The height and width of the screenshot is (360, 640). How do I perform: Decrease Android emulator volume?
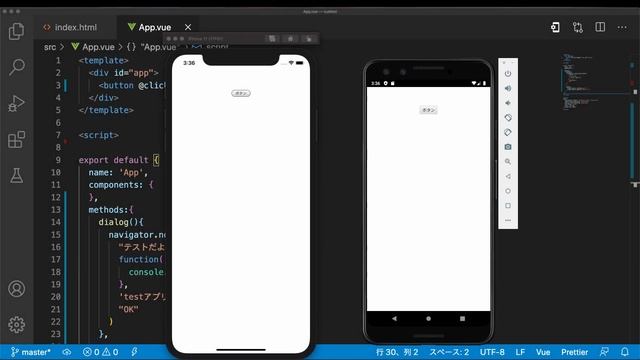click(x=508, y=103)
